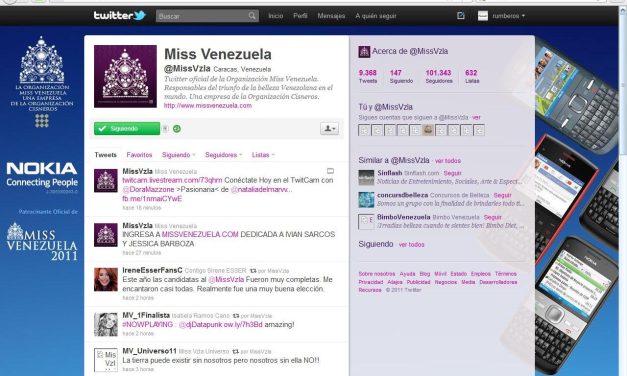Click MissVzla avatar on first tweet
Image resolution: width=627 pixels, height=376 pixels.
point(106,180)
